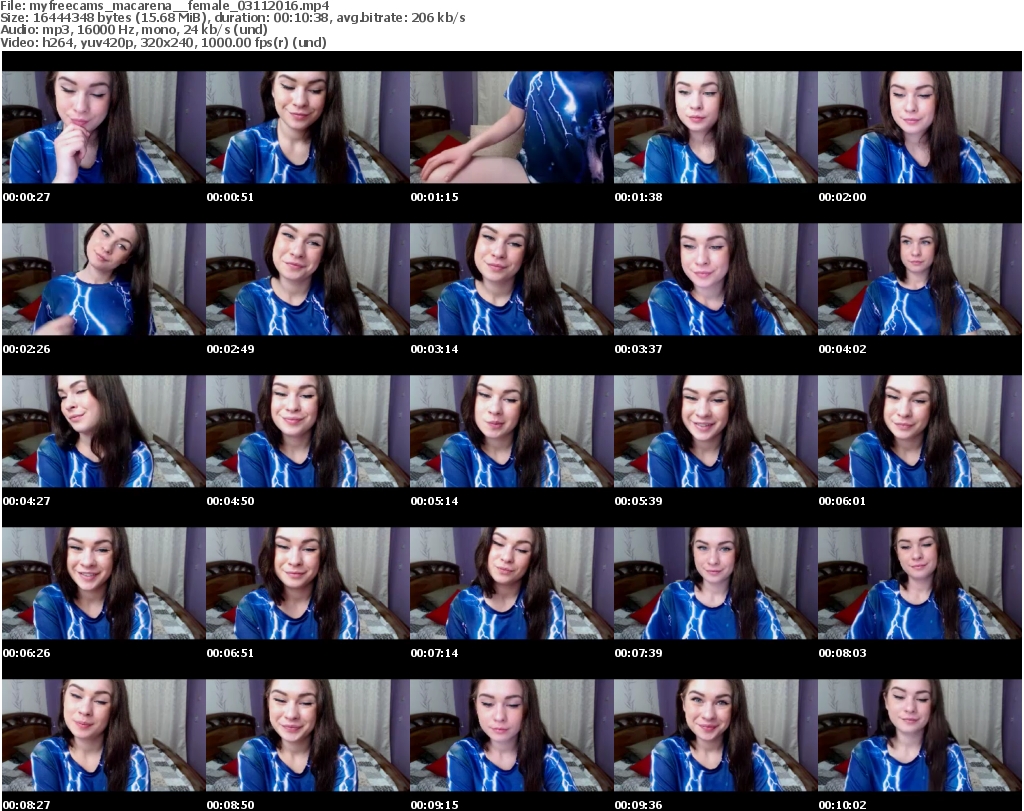Screen dimensions: 1024x811
Task: Select the thumbnail above timestamp 00:04:27
Action: [103, 432]
